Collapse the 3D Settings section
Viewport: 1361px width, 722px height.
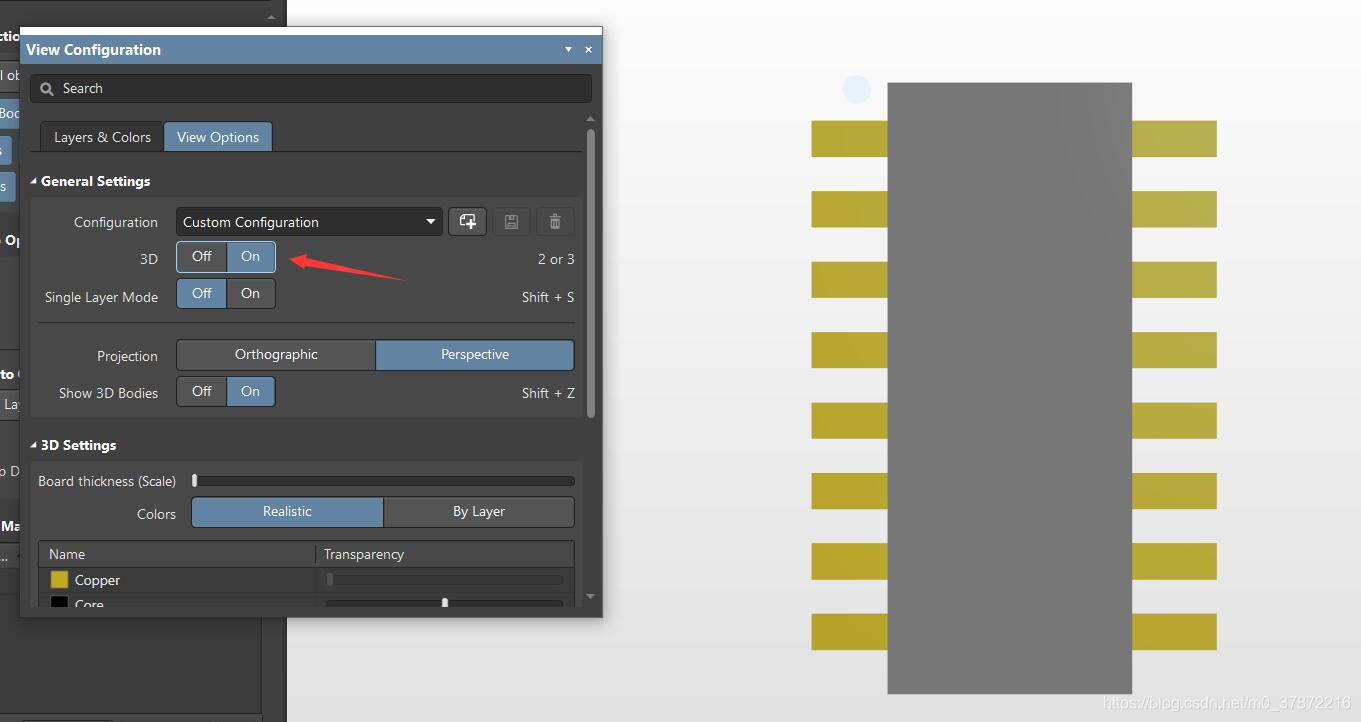34,445
